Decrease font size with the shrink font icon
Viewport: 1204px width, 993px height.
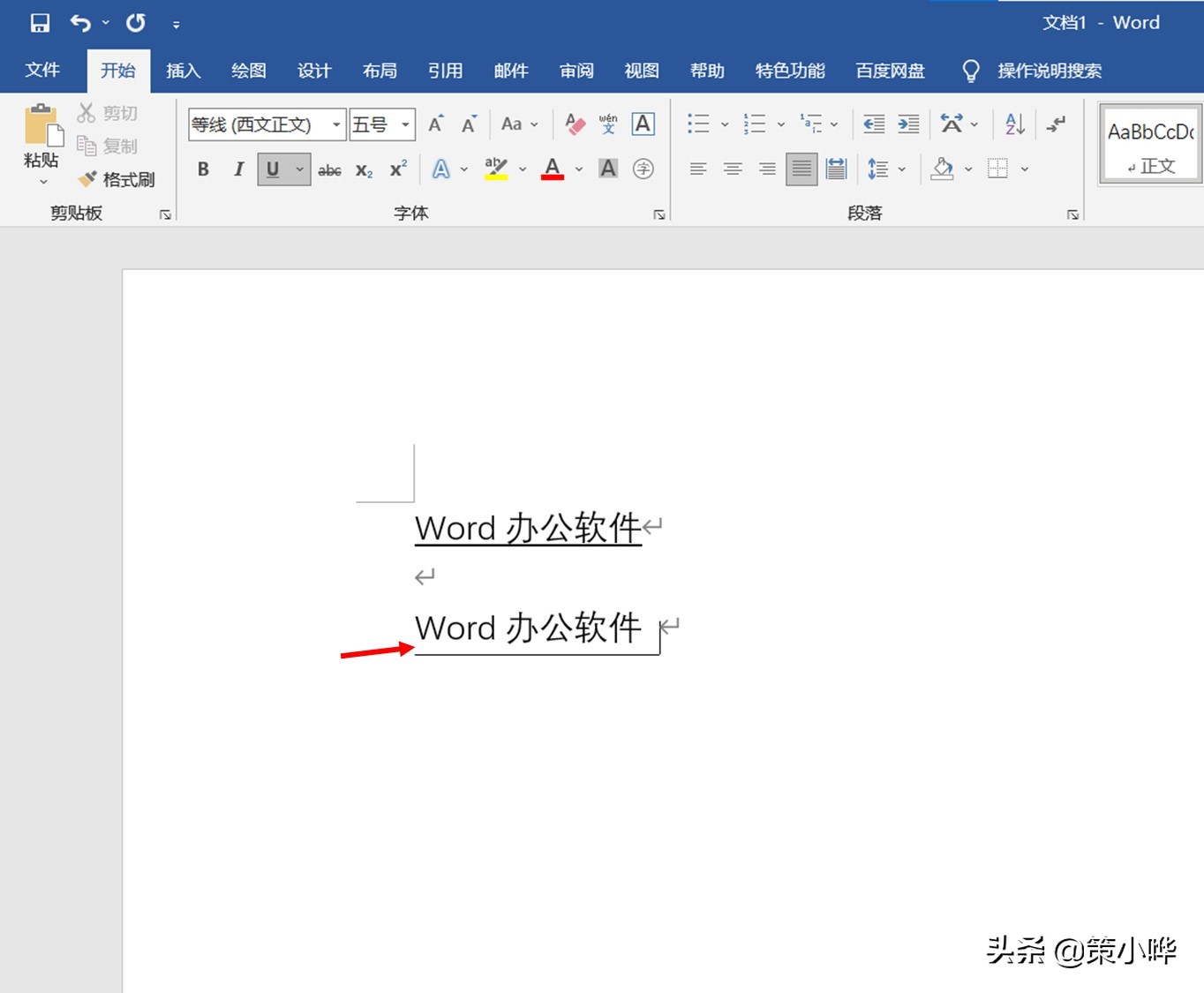click(470, 124)
